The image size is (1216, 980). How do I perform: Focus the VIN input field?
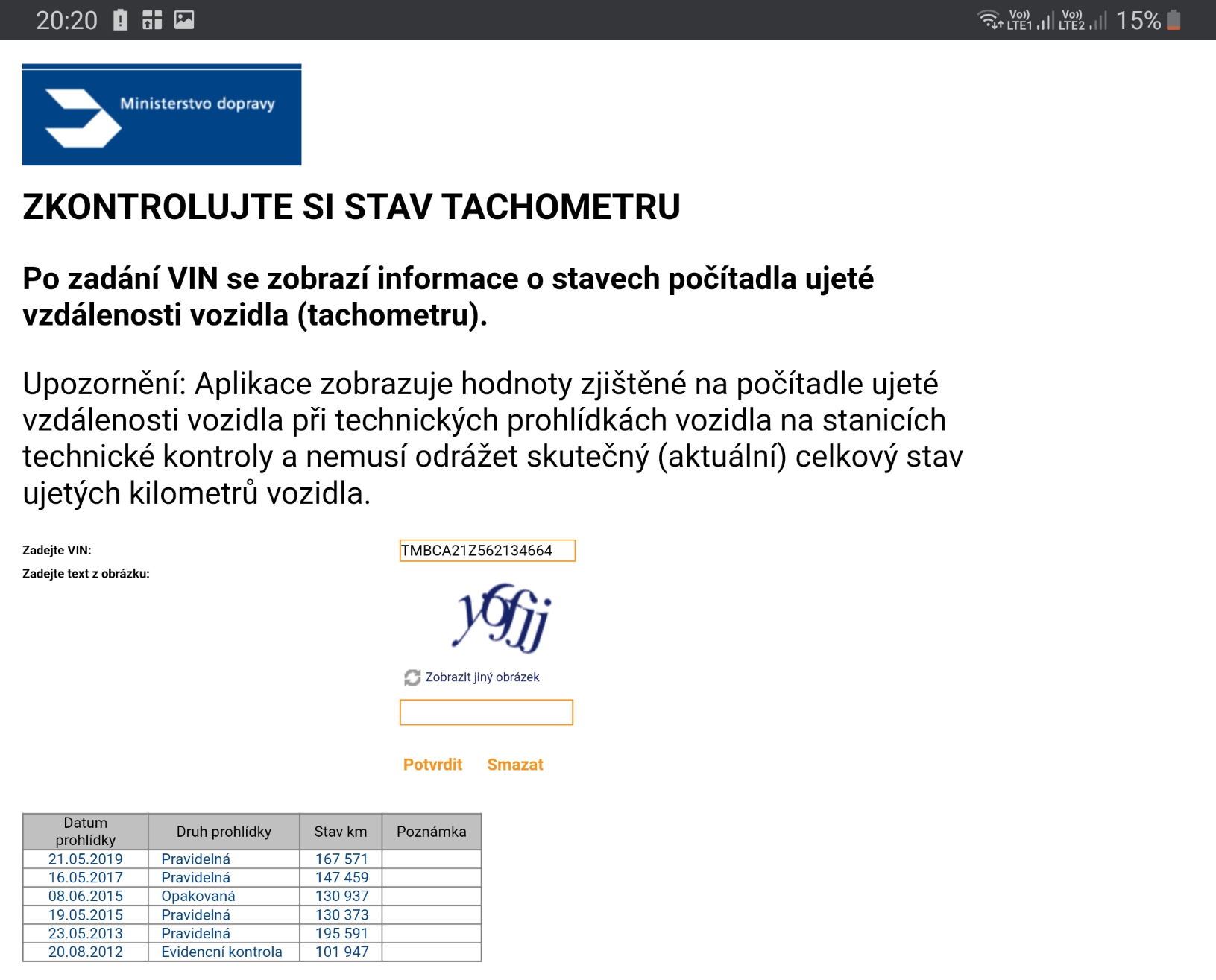click(x=487, y=551)
